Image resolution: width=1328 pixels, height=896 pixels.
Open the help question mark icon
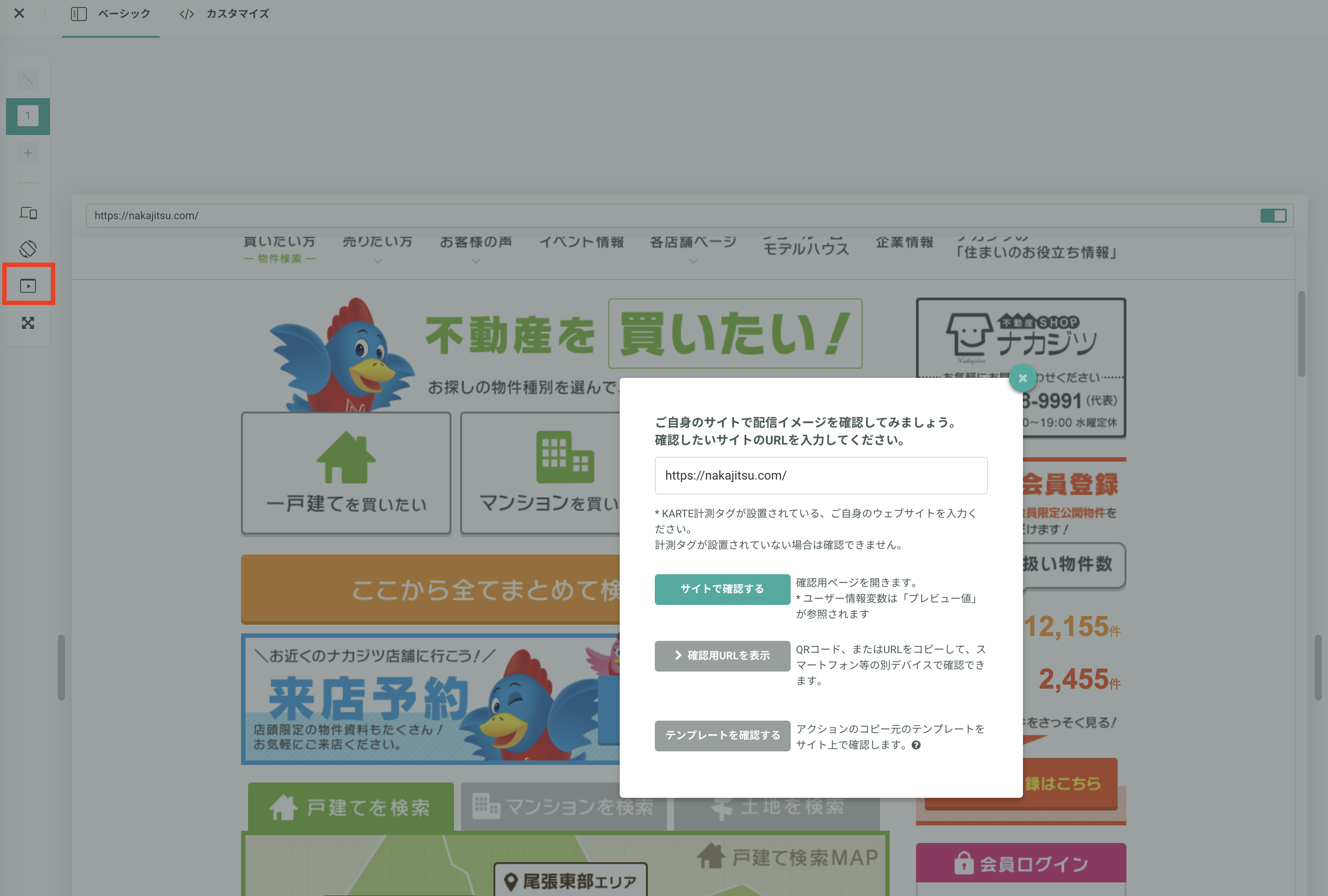click(916, 745)
